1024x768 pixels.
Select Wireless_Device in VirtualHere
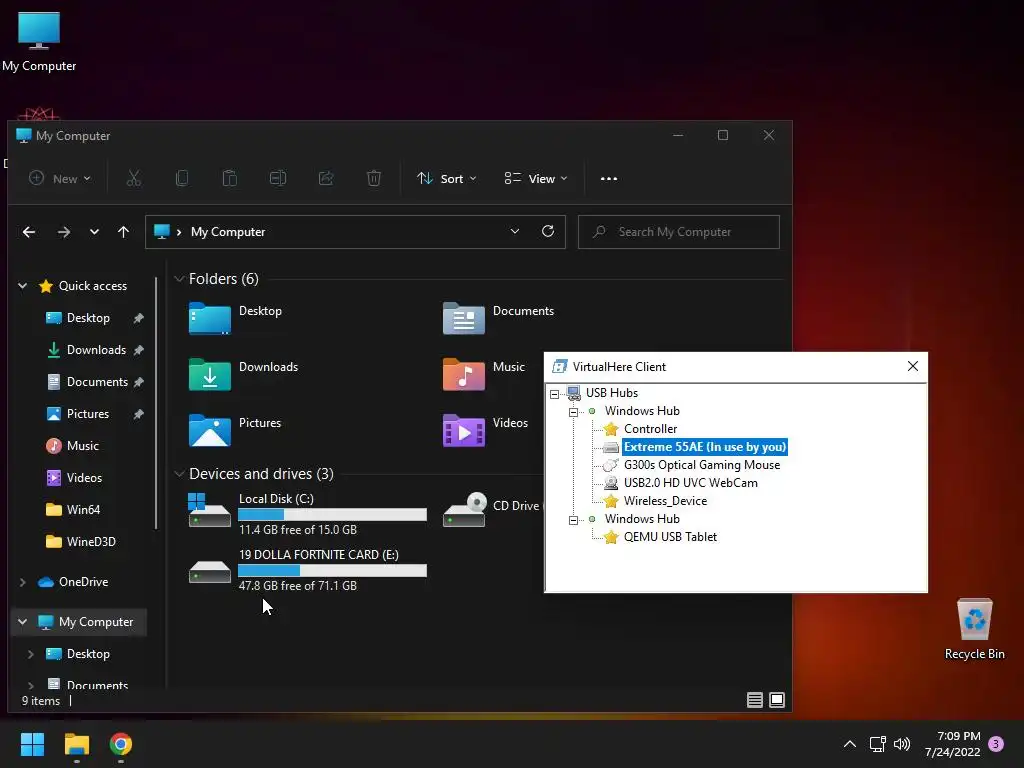tap(665, 501)
